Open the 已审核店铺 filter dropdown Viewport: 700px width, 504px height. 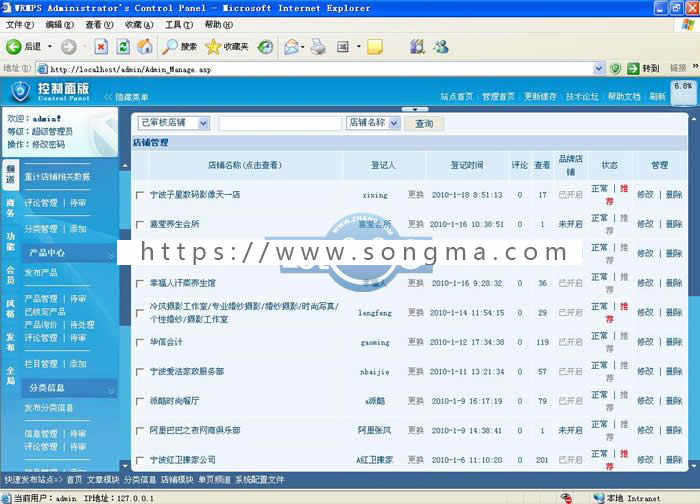pyautogui.click(x=174, y=123)
